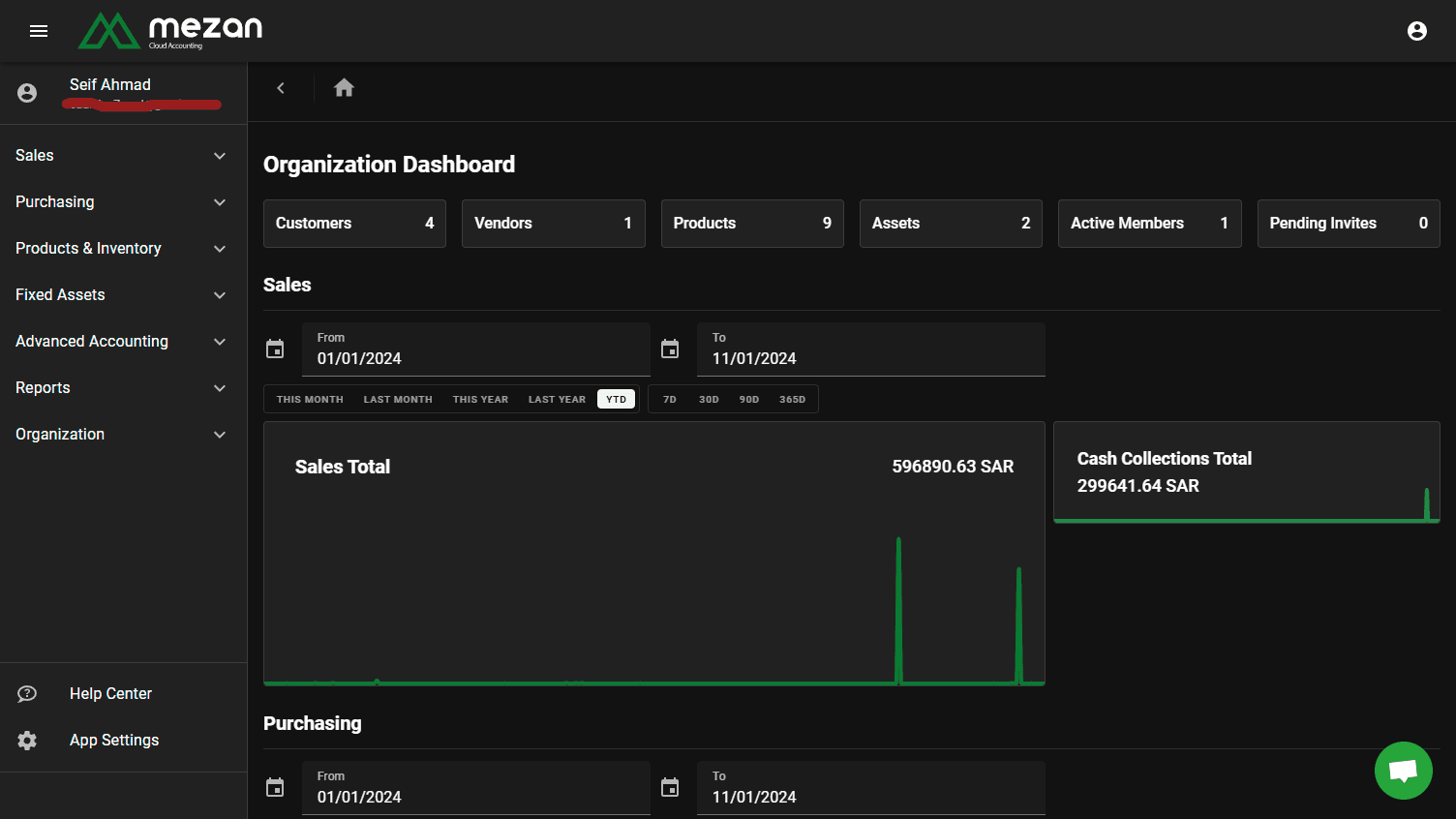Open the Products summary card
The image size is (1456, 819).
click(x=752, y=224)
